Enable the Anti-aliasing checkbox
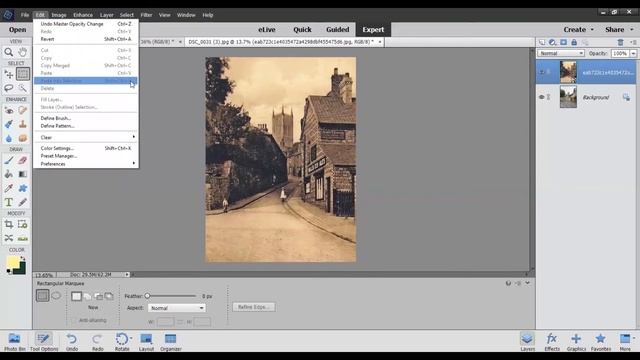This screenshot has height=360, width=640. [74, 320]
